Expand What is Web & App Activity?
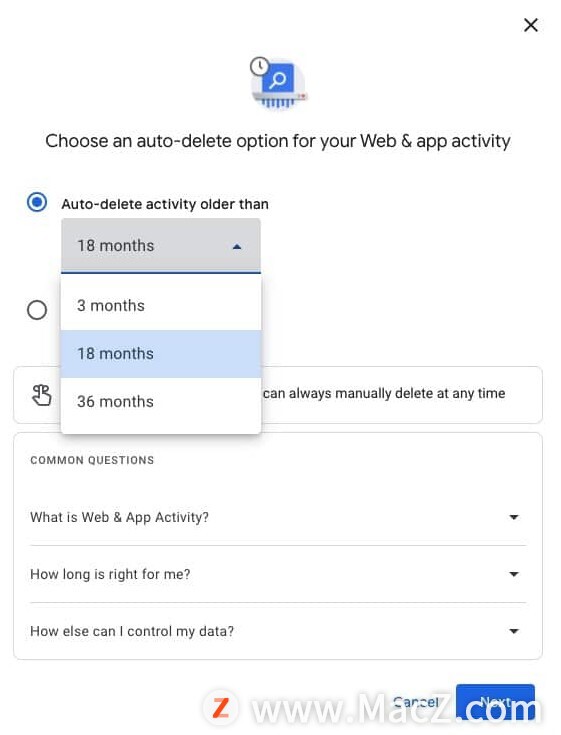Image resolution: width=561 pixels, height=735 pixels. [278, 517]
